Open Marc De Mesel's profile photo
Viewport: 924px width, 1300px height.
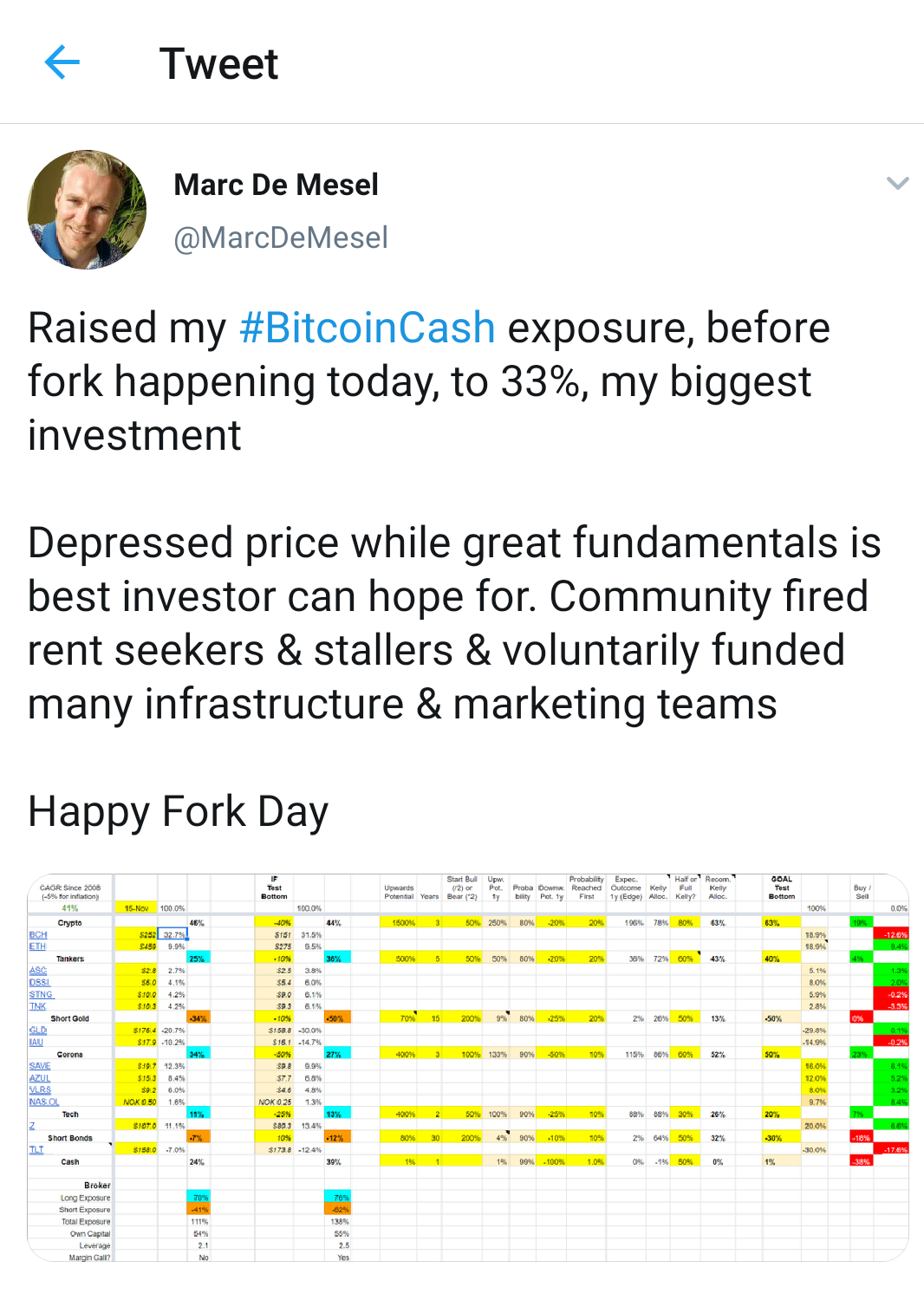pos(87,210)
